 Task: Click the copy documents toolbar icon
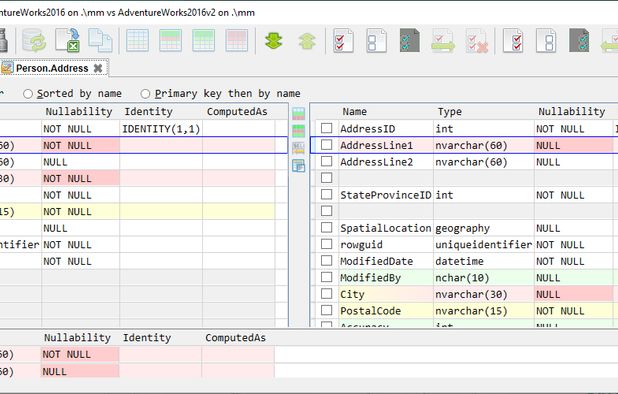(100, 40)
